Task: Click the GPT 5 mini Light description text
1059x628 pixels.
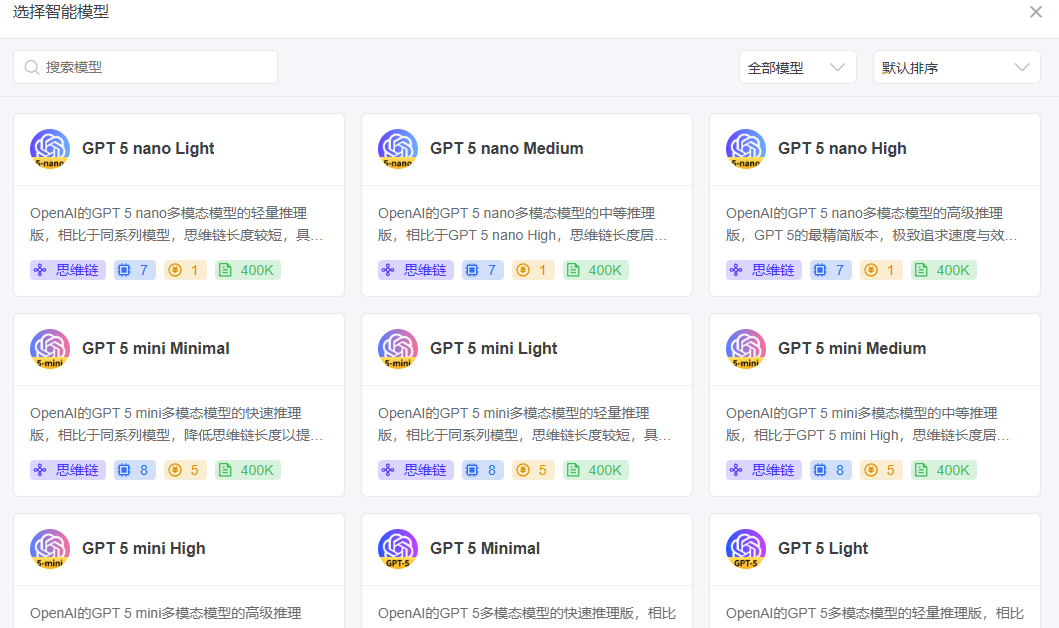Action: point(524,424)
